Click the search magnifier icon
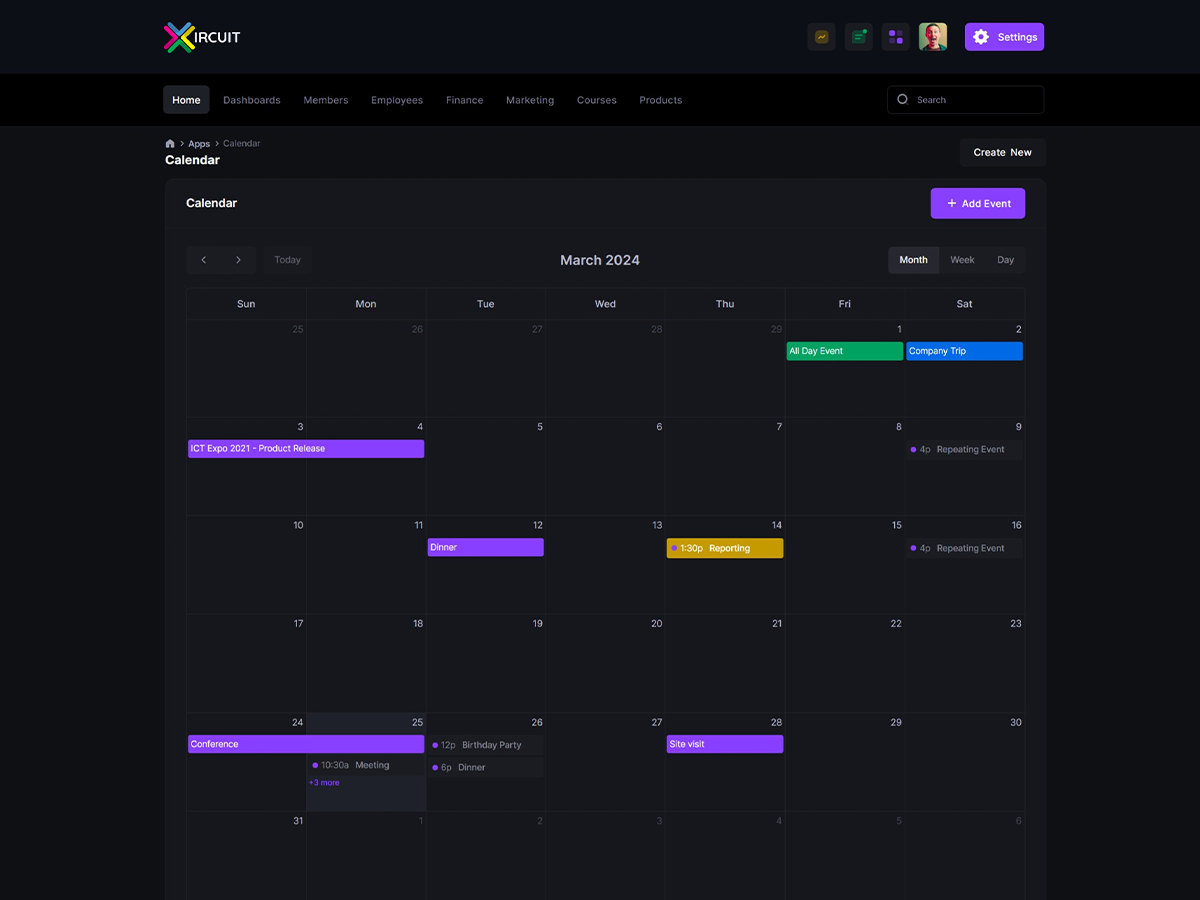This screenshot has height=900, width=1200. click(x=903, y=100)
